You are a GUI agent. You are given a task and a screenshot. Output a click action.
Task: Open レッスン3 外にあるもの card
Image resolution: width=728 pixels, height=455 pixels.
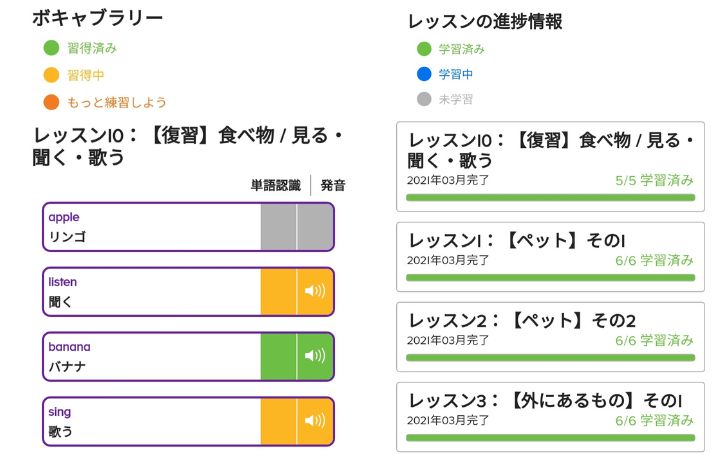click(550, 417)
